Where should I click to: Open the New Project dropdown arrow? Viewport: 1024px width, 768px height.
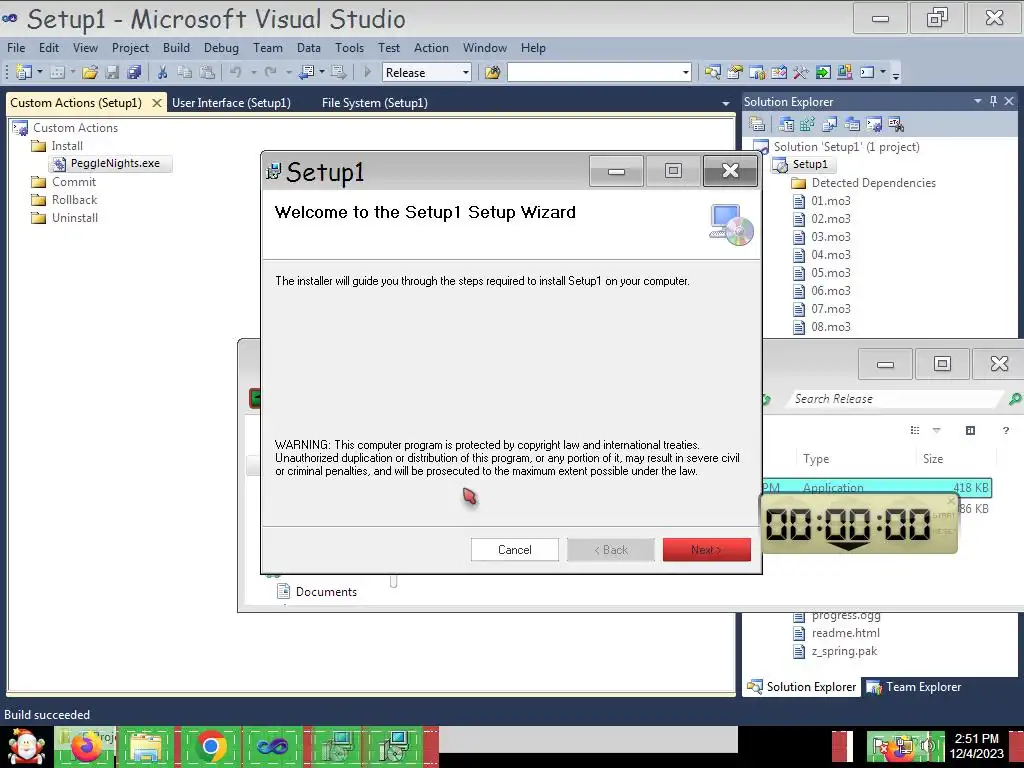[40, 72]
